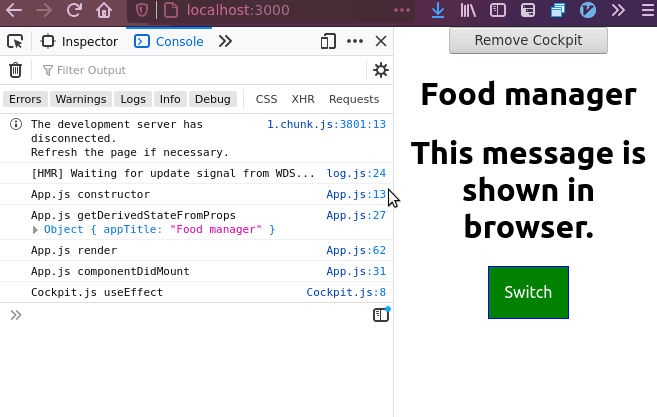Image resolution: width=657 pixels, height=417 pixels.
Task: Open the stacked windows extension icon
Action: coord(558,10)
